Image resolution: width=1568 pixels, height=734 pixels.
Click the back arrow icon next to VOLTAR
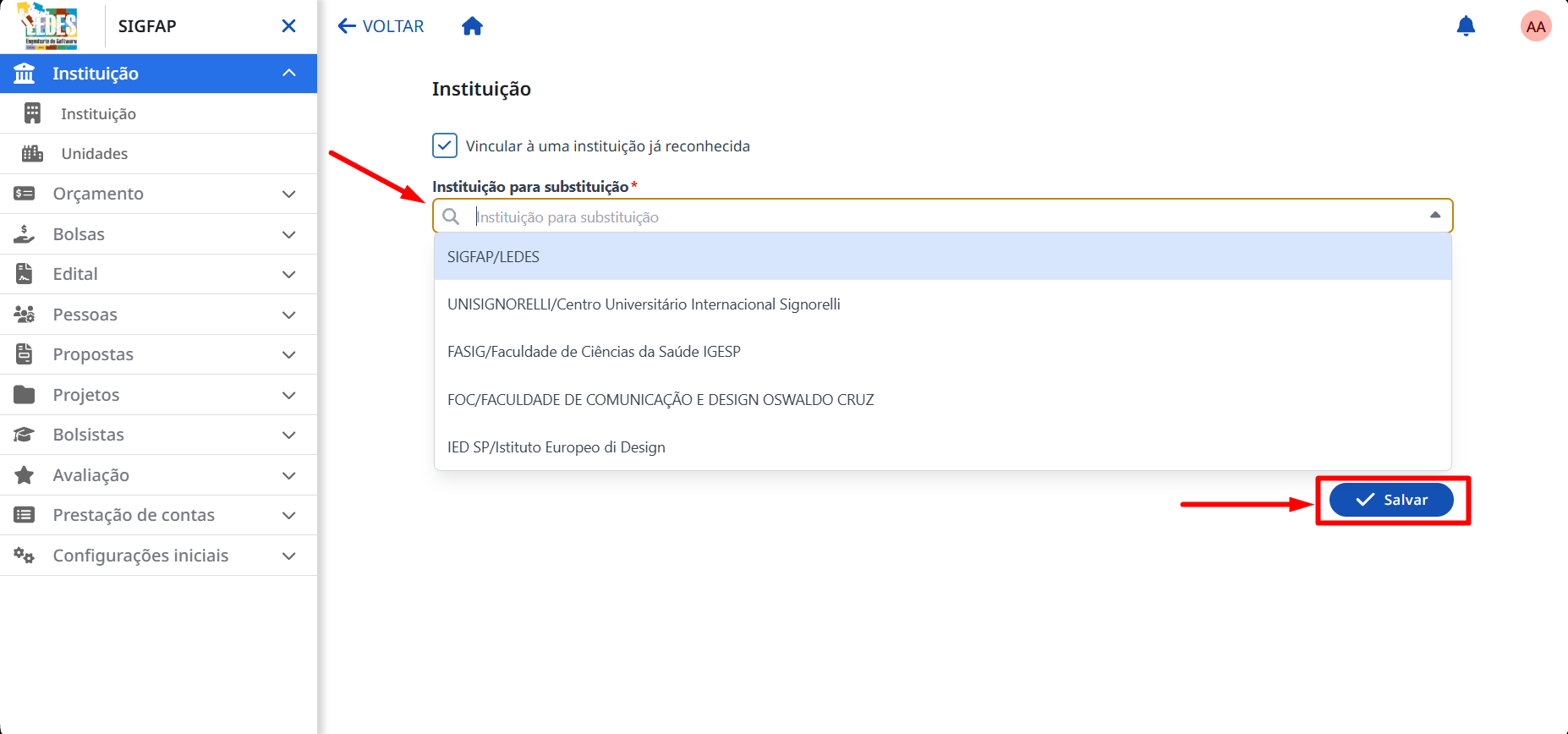(347, 26)
